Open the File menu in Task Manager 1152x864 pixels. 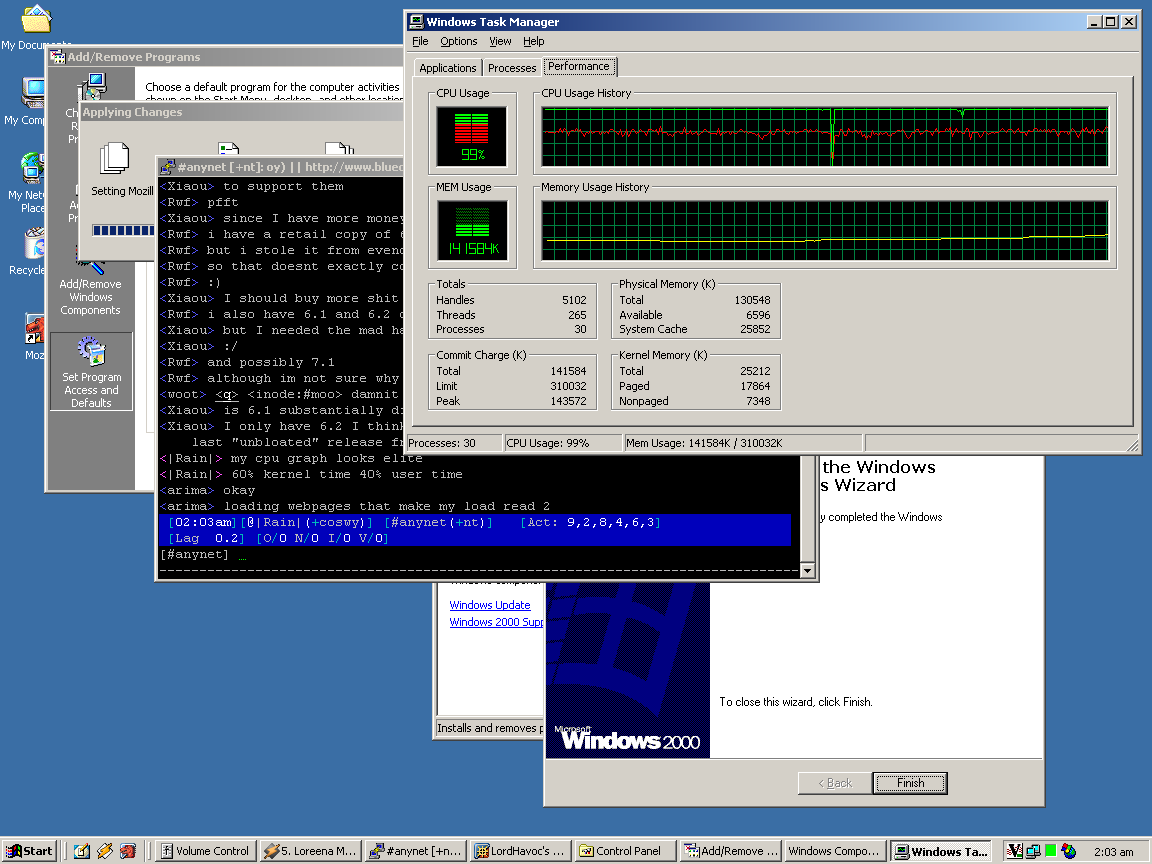coord(420,41)
